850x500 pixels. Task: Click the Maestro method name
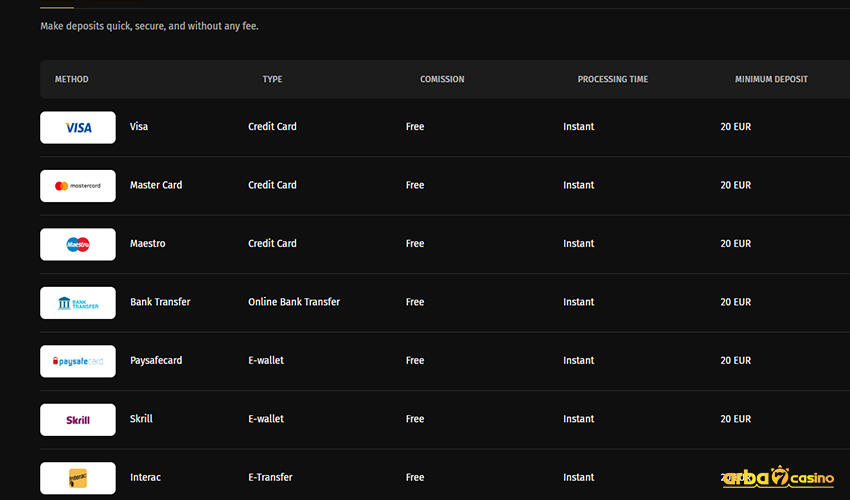click(x=148, y=243)
